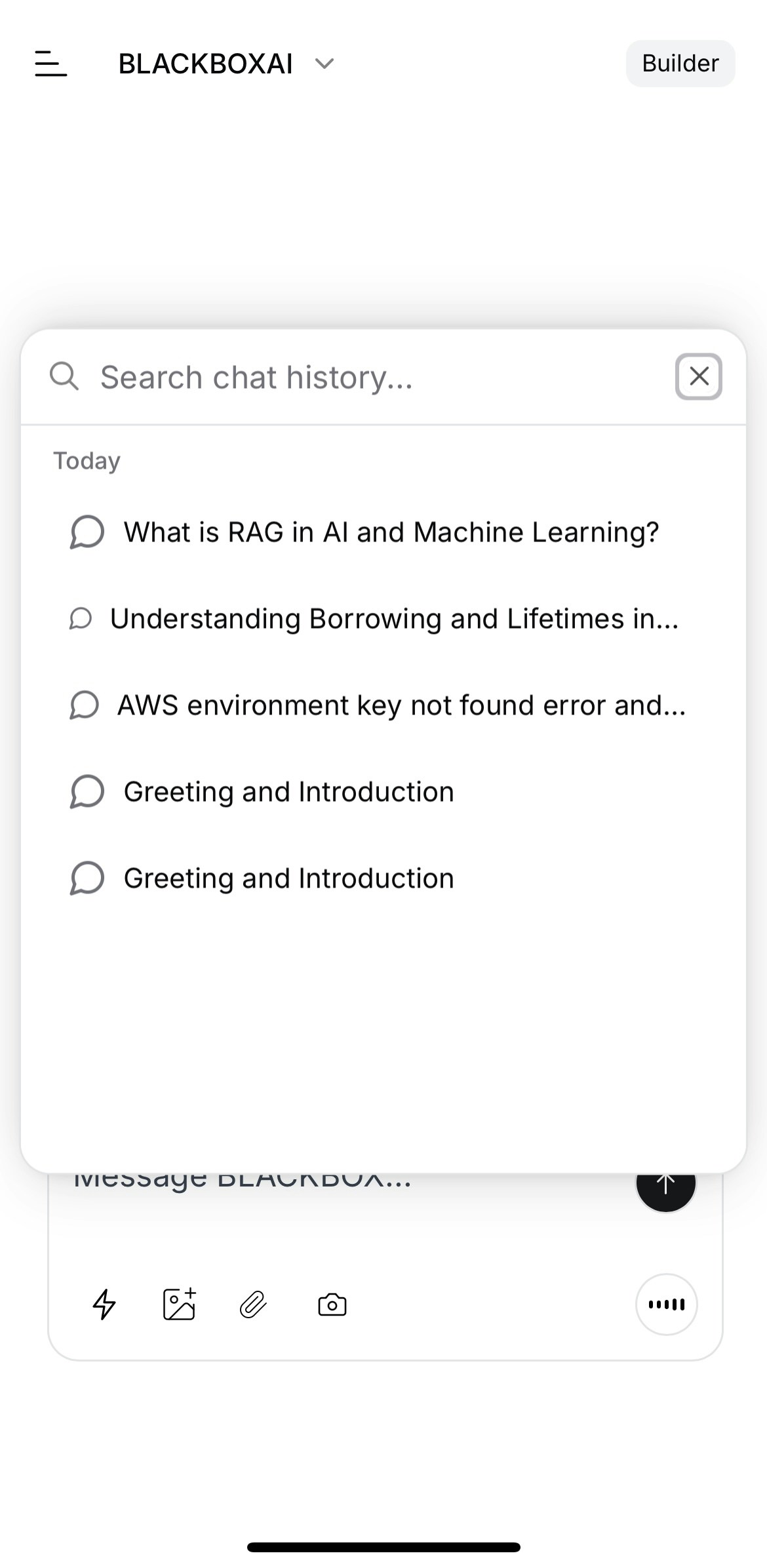Click the lightning bolt quick actions icon
The height and width of the screenshot is (1568, 767).
(x=104, y=1304)
